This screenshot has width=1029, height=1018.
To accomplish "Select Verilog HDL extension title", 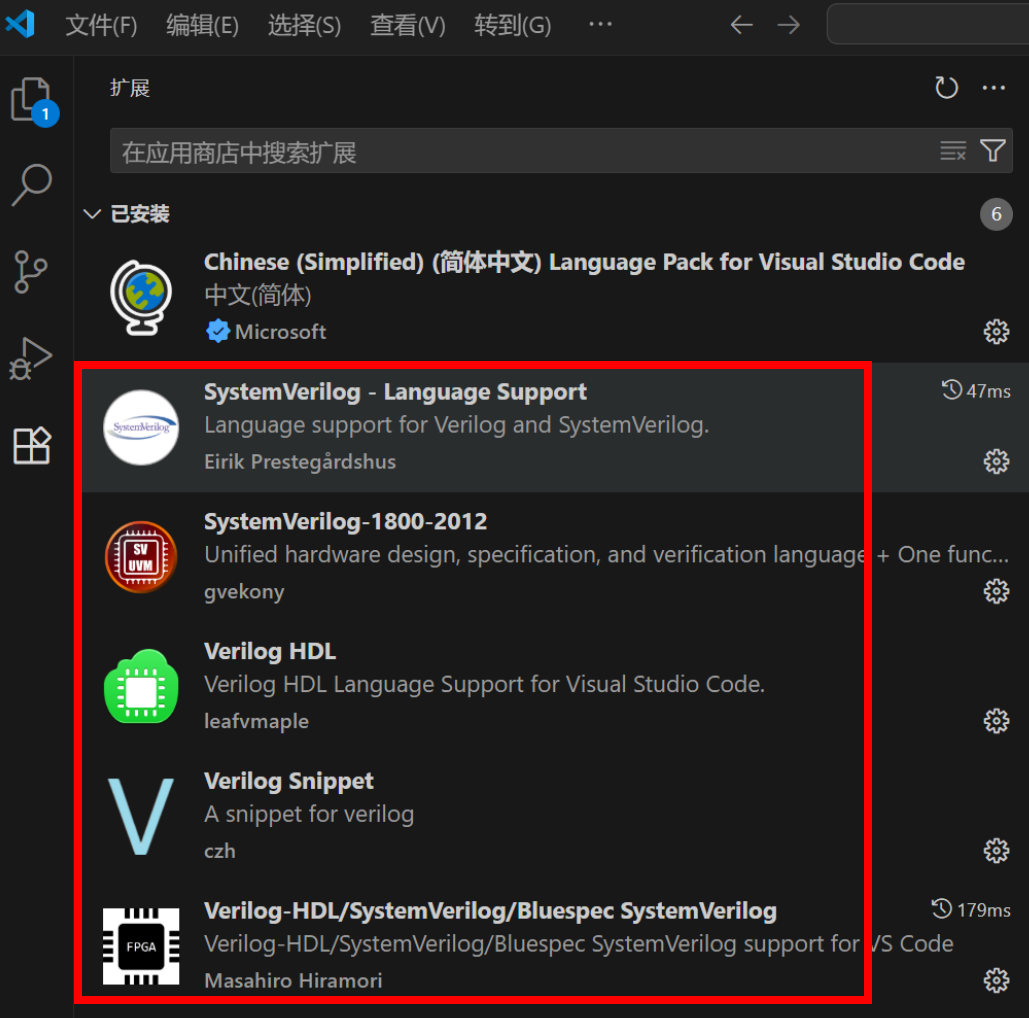I will click(x=270, y=651).
